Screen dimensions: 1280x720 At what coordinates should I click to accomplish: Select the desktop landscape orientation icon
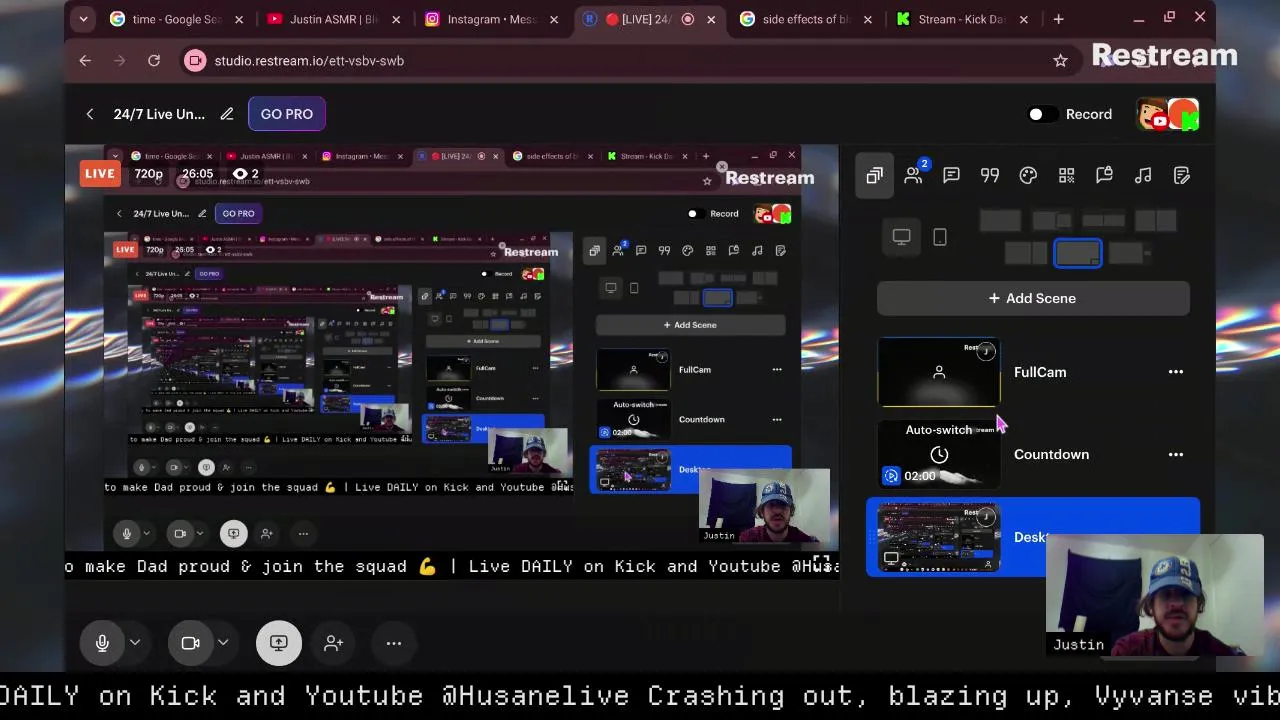(x=901, y=237)
